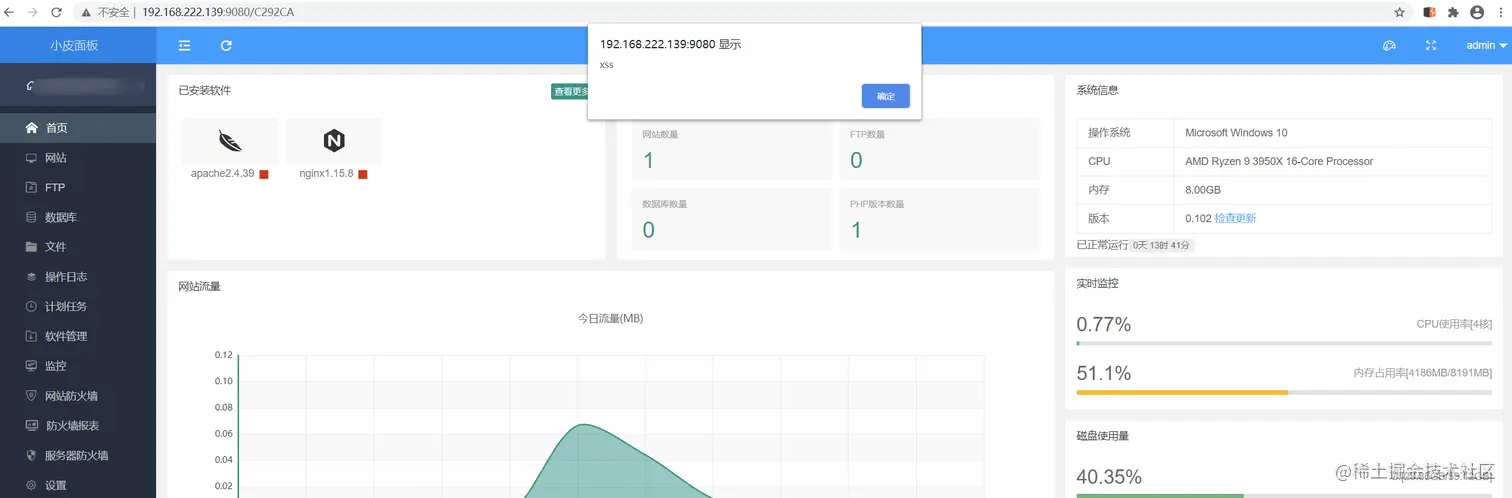Click the FTP数量 stat card
The width and height of the screenshot is (1512, 498).
click(940, 150)
